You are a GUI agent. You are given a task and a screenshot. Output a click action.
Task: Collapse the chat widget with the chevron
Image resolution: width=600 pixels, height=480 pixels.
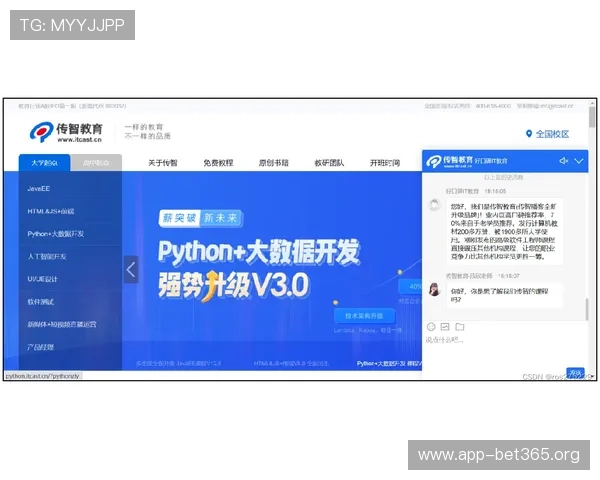click(x=579, y=161)
